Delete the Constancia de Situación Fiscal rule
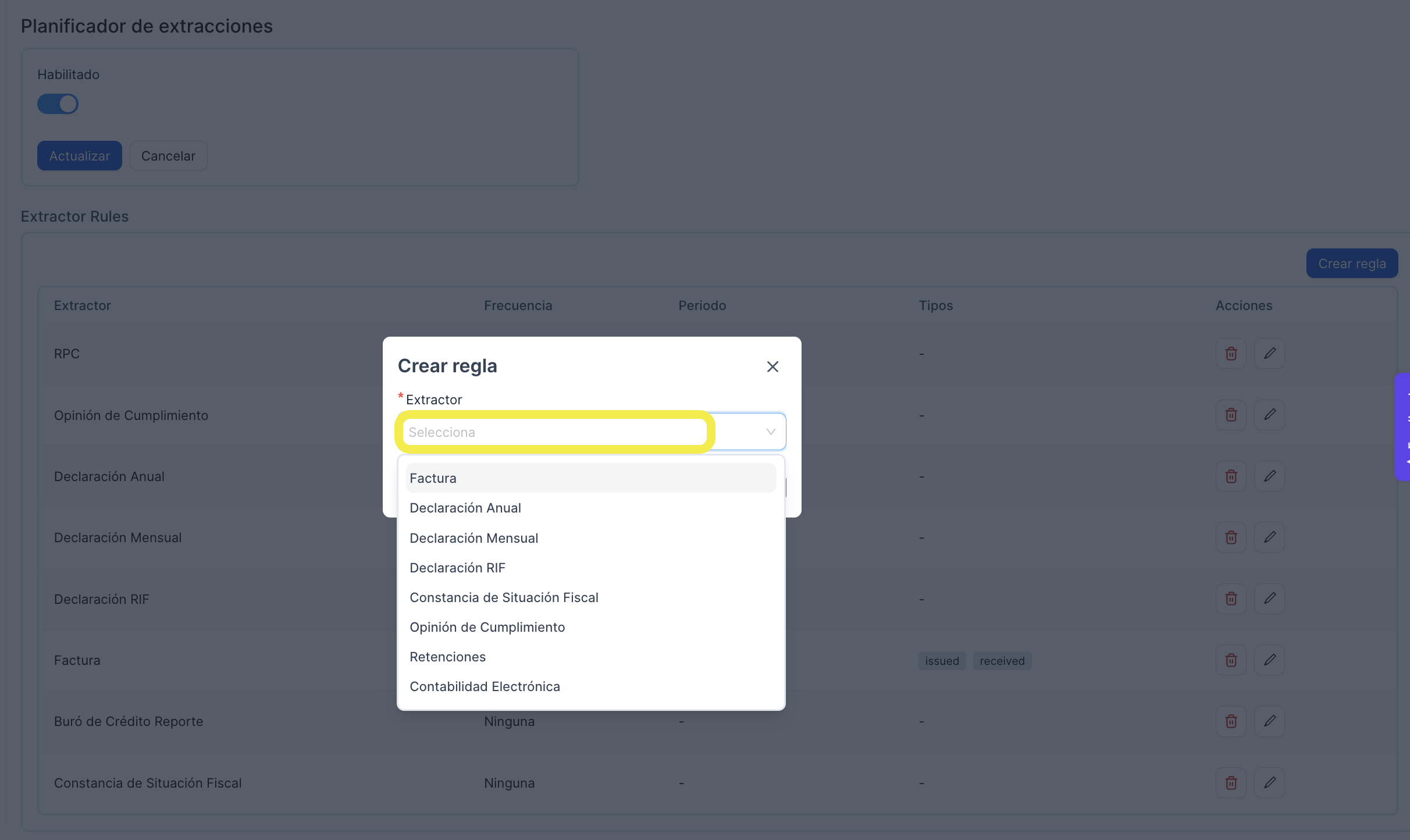The image size is (1410, 840). tap(1231, 783)
